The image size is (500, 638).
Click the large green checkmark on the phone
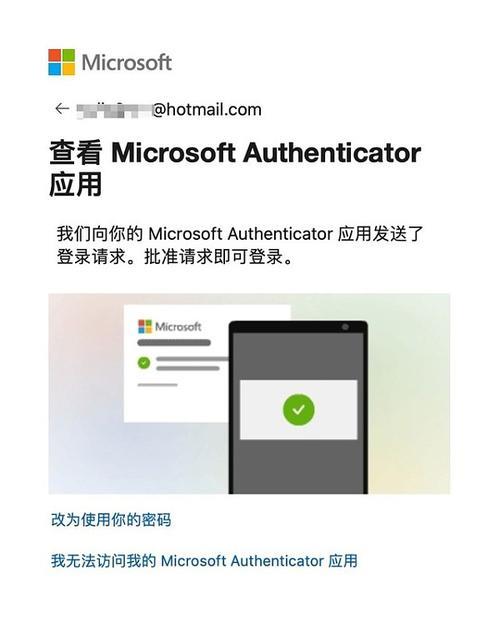(299, 410)
